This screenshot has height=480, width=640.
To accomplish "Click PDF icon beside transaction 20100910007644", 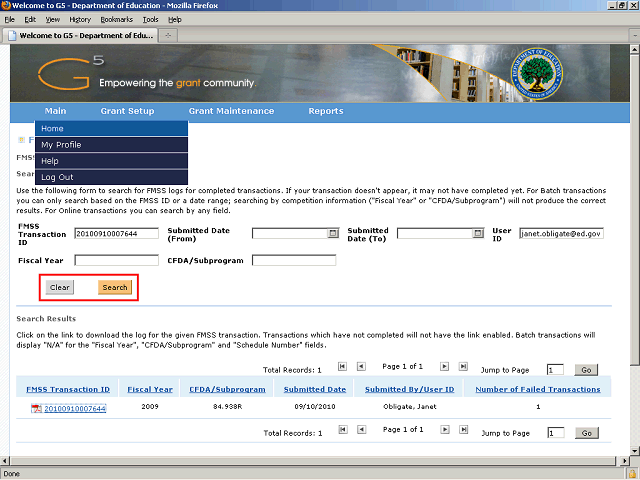I will point(36,409).
